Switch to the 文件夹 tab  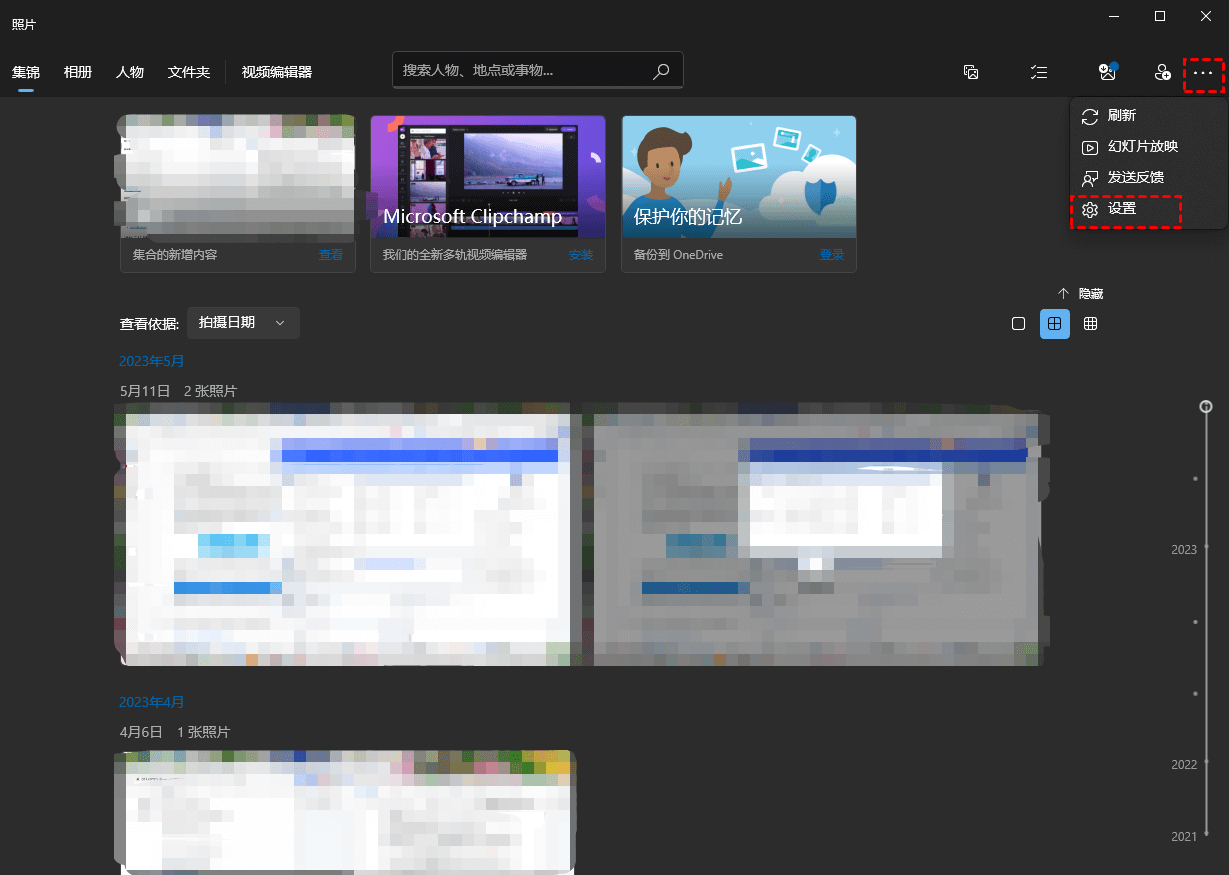pyautogui.click(x=189, y=72)
